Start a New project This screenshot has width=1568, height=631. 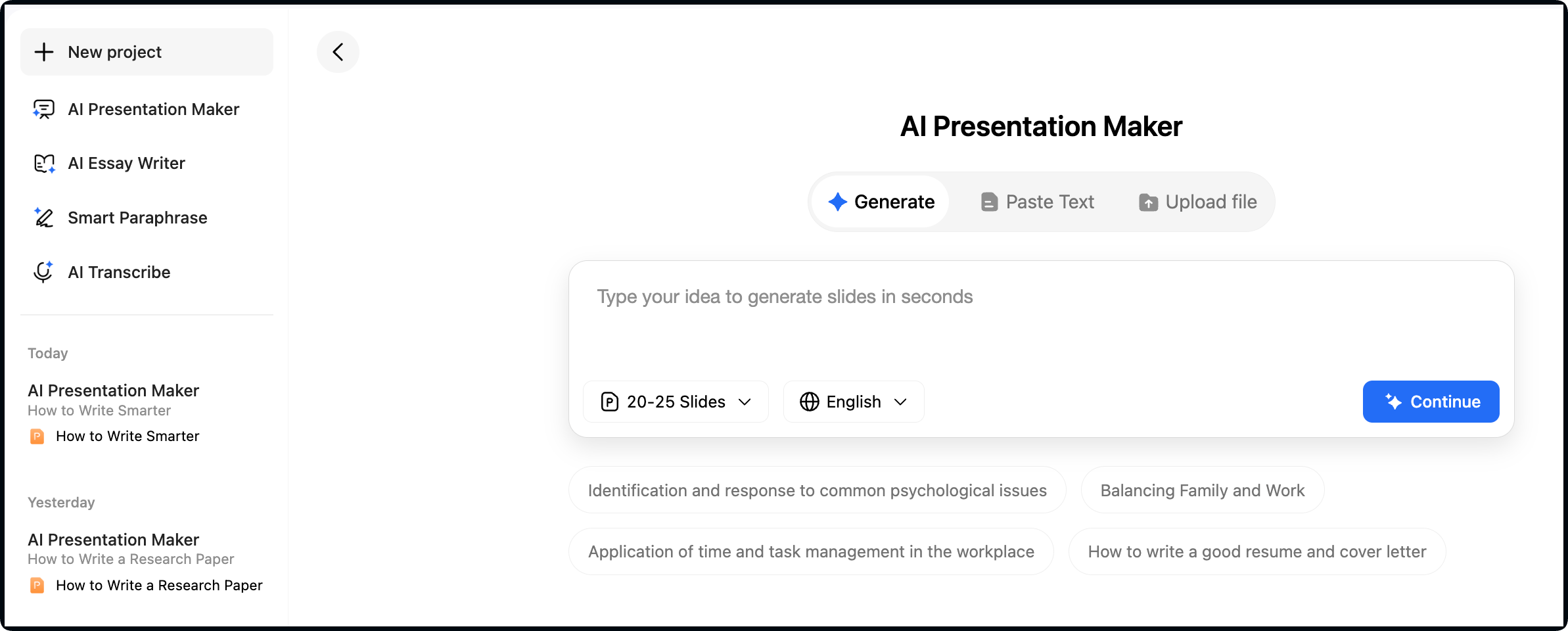[147, 52]
